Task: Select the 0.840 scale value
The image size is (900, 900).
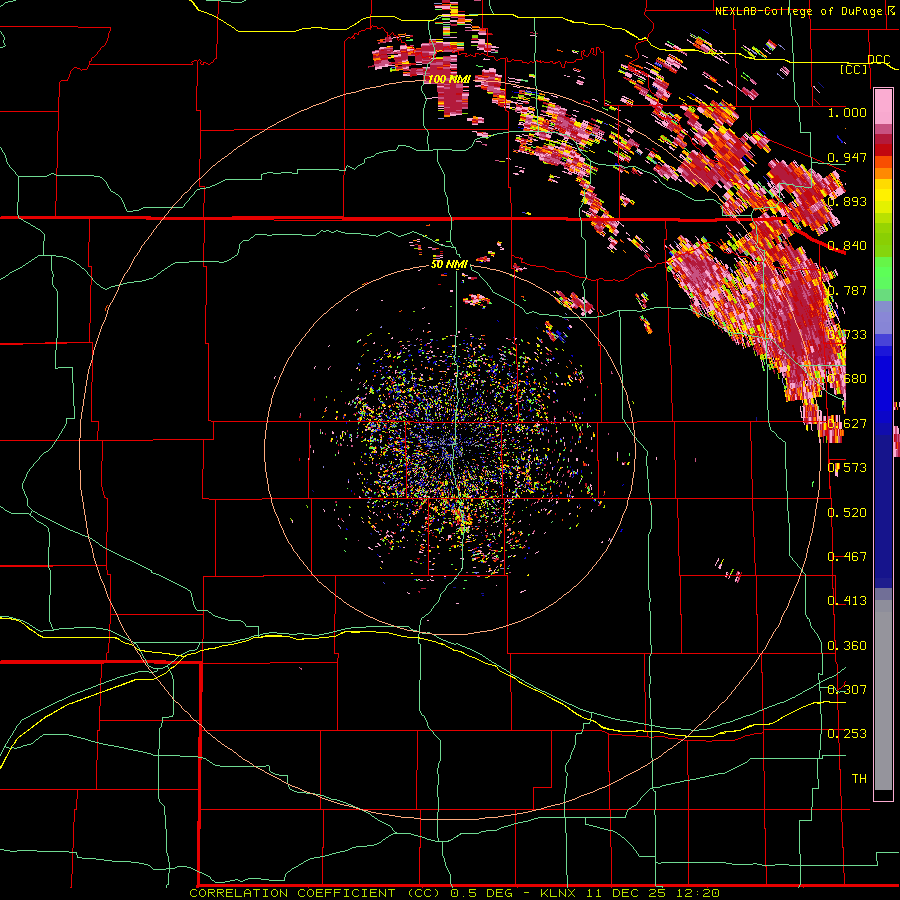Action: [x=847, y=246]
